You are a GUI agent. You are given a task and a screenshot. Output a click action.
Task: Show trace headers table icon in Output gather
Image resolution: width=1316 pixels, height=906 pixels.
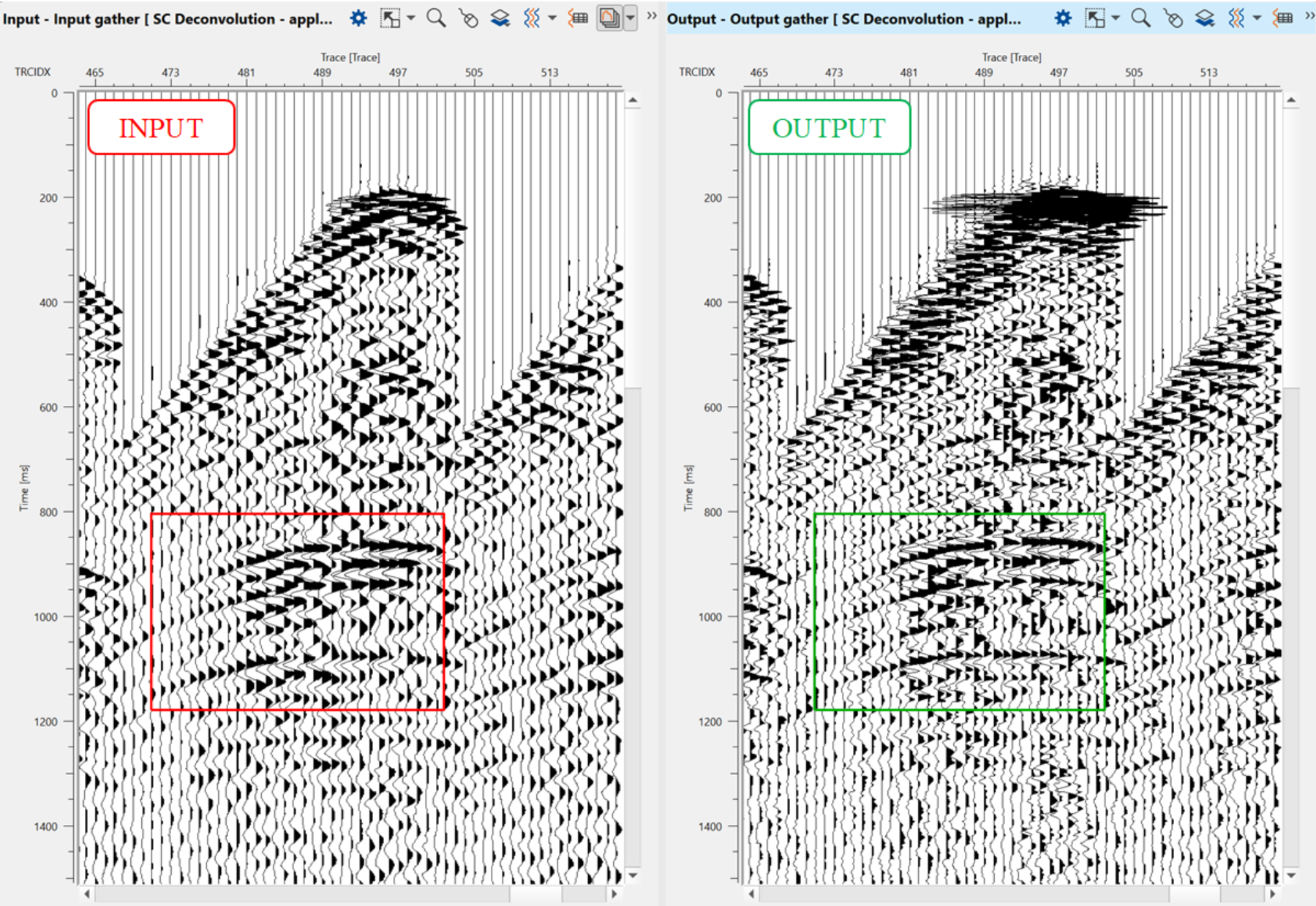pyautogui.click(x=1283, y=18)
